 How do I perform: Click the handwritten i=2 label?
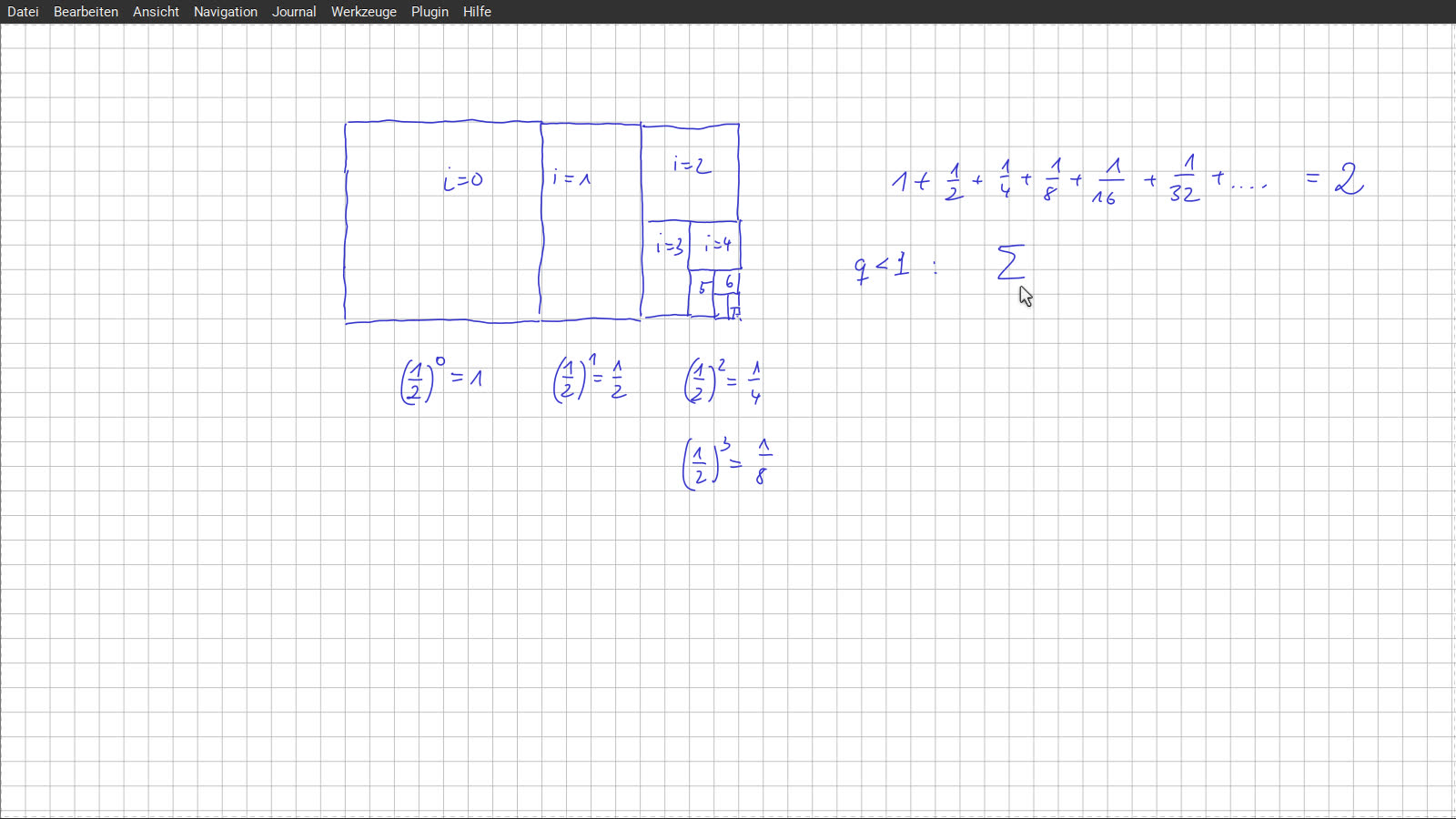[693, 165]
